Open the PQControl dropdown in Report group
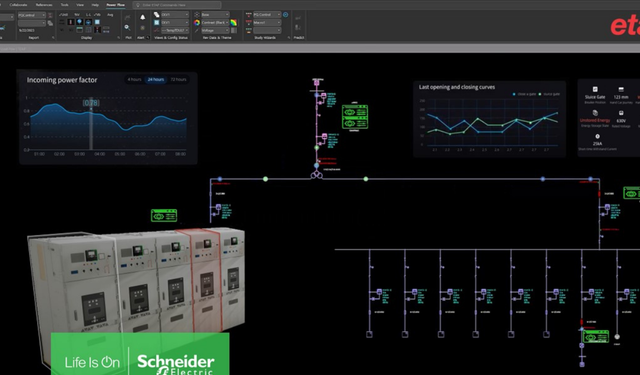The image size is (640, 375). click(32, 15)
